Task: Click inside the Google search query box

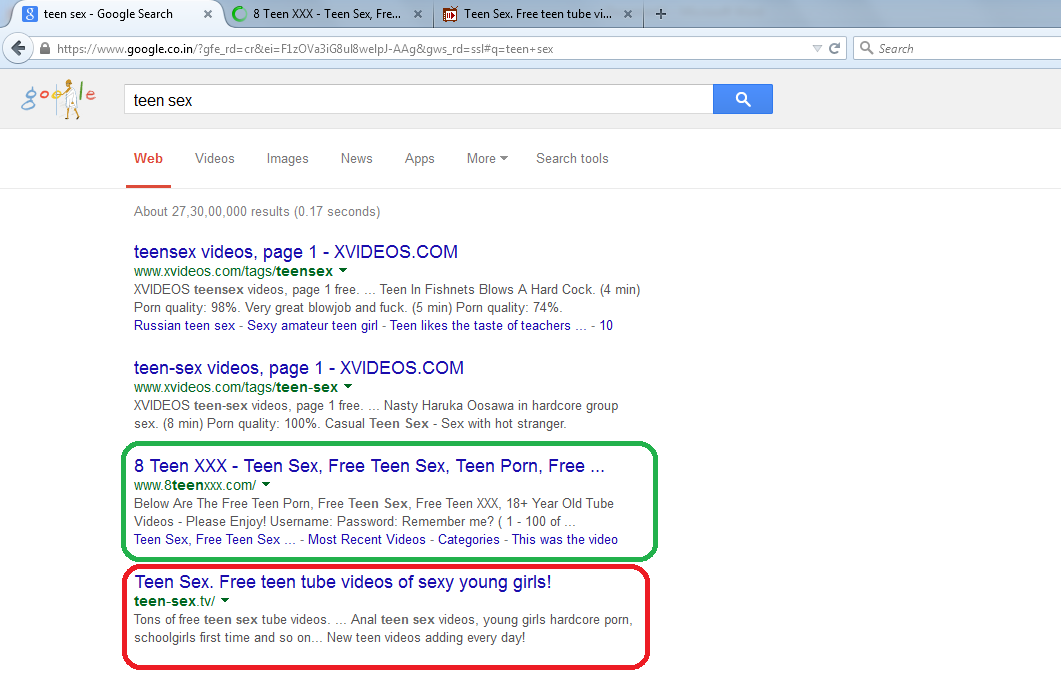Action: coord(419,100)
